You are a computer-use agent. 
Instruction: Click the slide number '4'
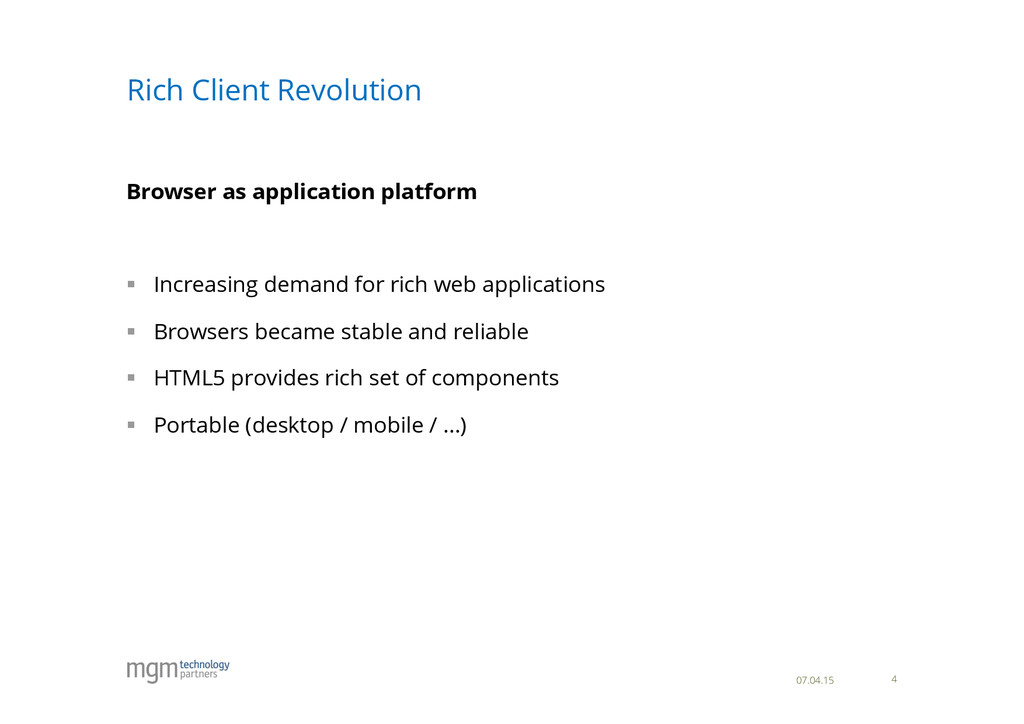pos(894,679)
